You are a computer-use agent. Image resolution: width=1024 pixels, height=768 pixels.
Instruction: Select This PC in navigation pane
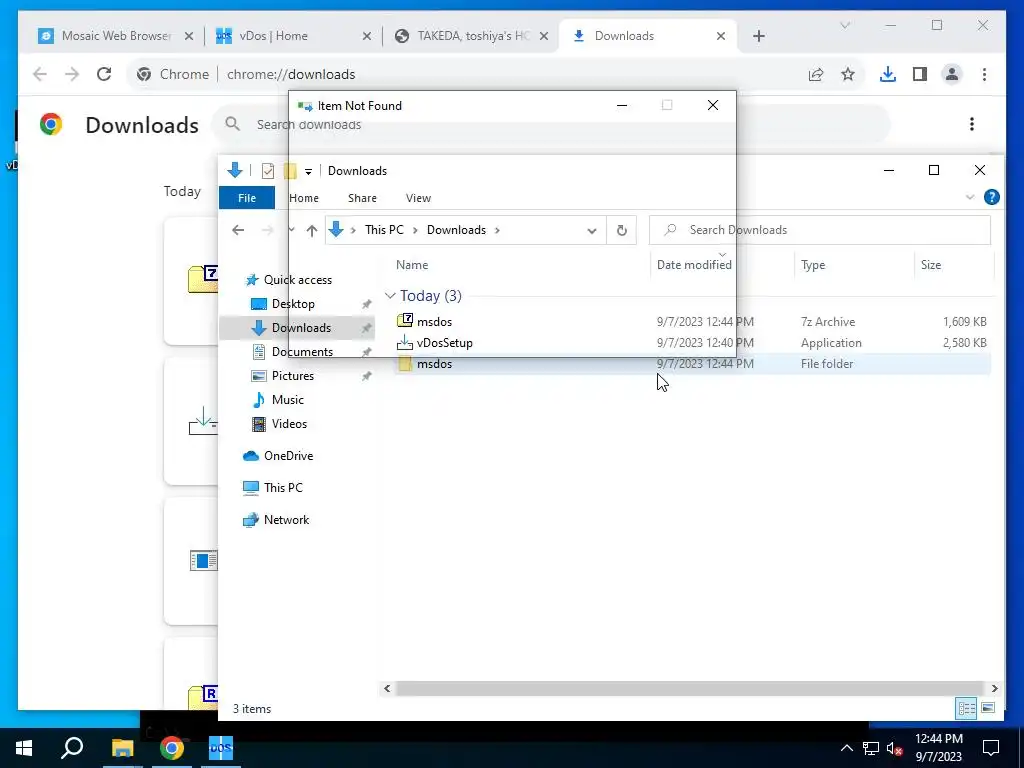point(283,488)
